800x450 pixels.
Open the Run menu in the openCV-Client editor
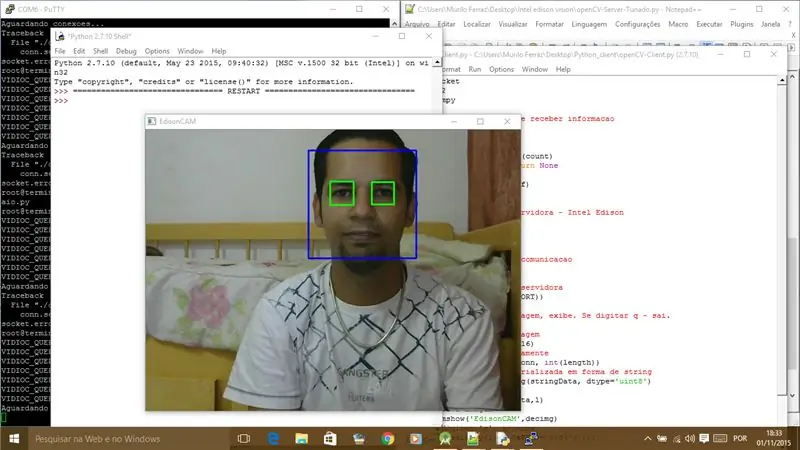click(x=474, y=69)
